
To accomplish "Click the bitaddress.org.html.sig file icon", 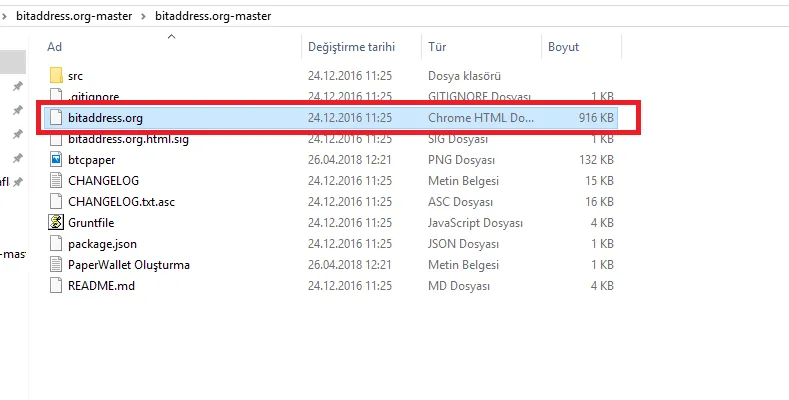I will coord(56,139).
